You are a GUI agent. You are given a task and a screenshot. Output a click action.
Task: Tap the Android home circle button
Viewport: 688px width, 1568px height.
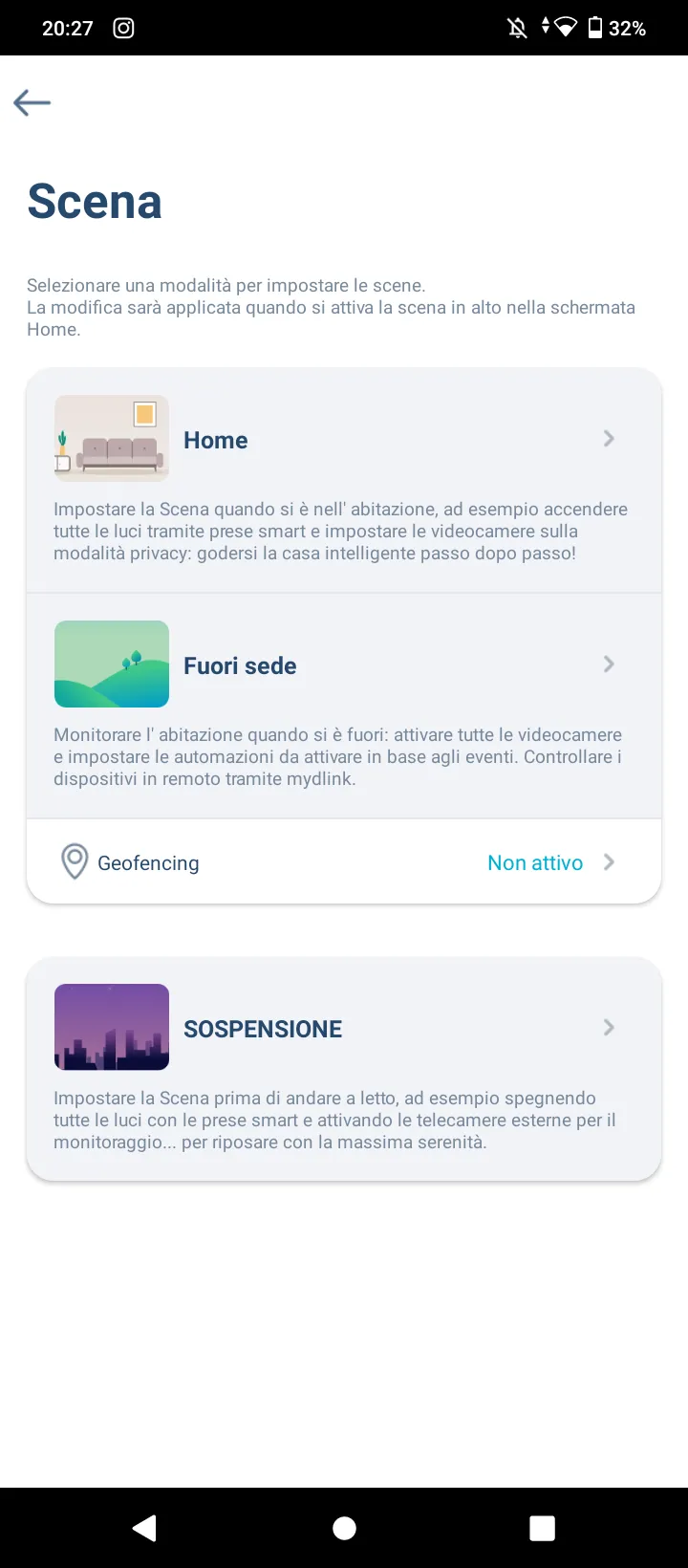coord(344,1528)
